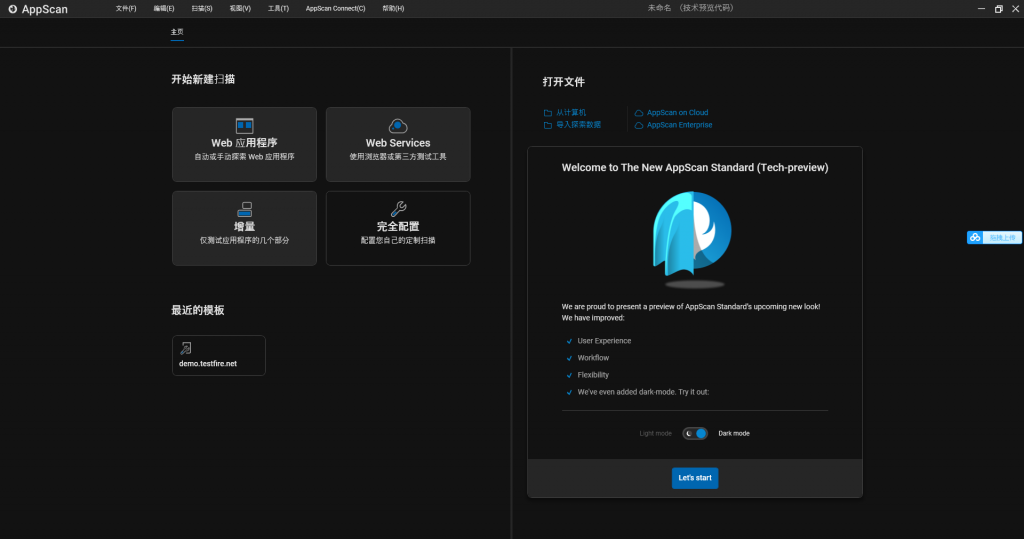
Task: Toggle the Light/Dark mode switch
Action: click(x=695, y=433)
